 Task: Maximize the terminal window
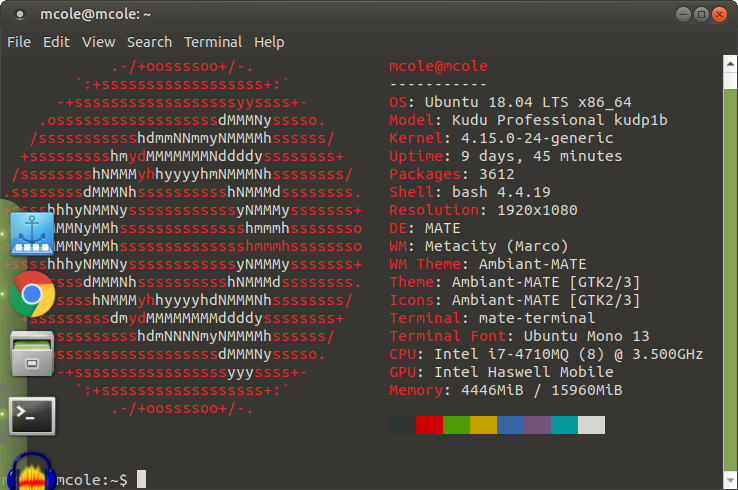point(701,15)
